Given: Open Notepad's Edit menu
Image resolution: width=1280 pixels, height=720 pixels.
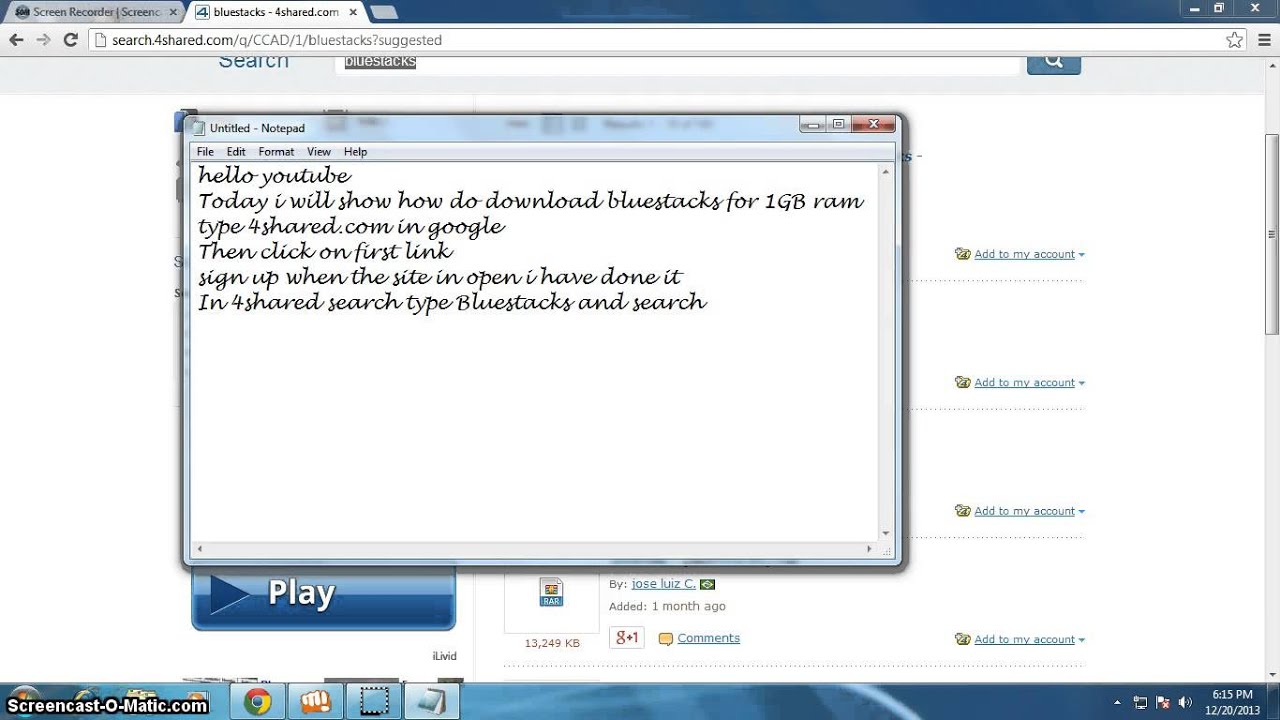Looking at the screenshot, I should pyautogui.click(x=236, y=152).
